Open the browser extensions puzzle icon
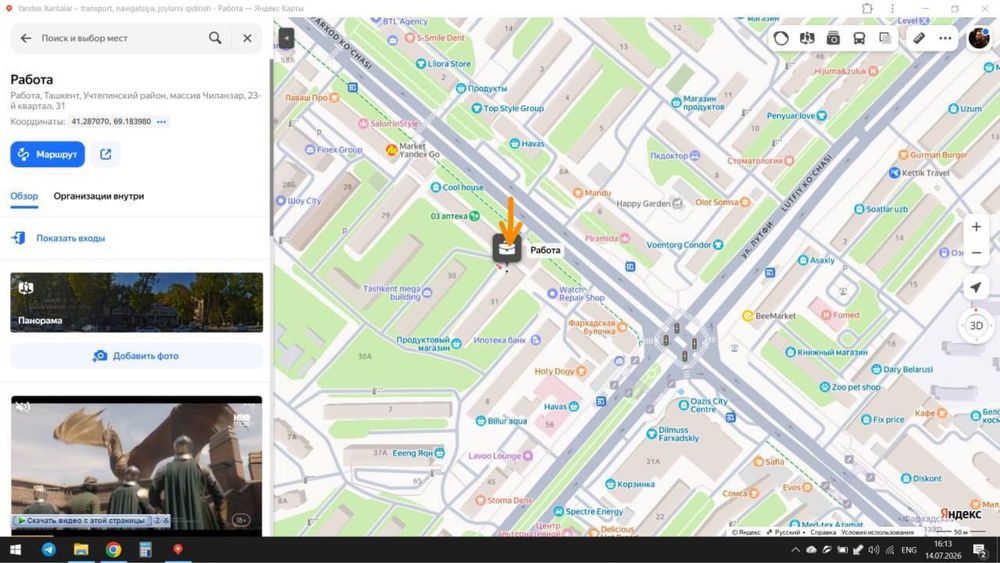This screenshot has width=1000, height=563. pos(867,8)
